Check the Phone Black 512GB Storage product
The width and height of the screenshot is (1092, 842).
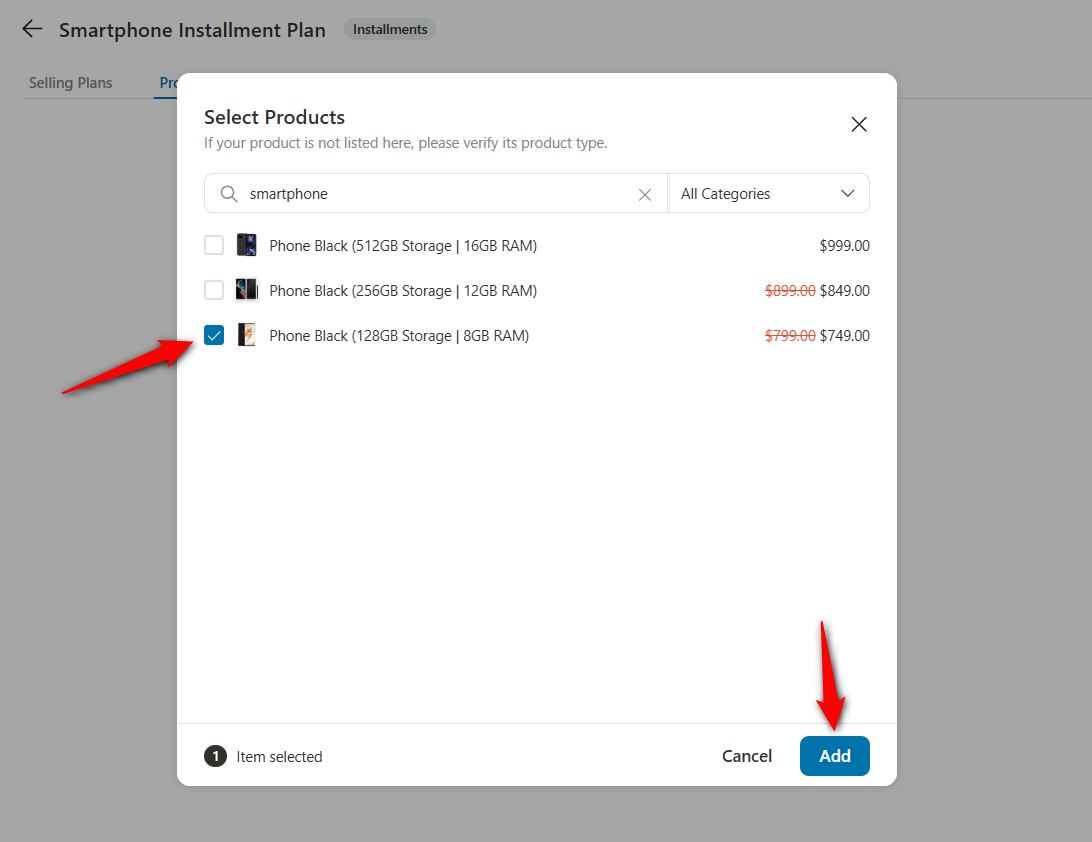pos(214,245)
